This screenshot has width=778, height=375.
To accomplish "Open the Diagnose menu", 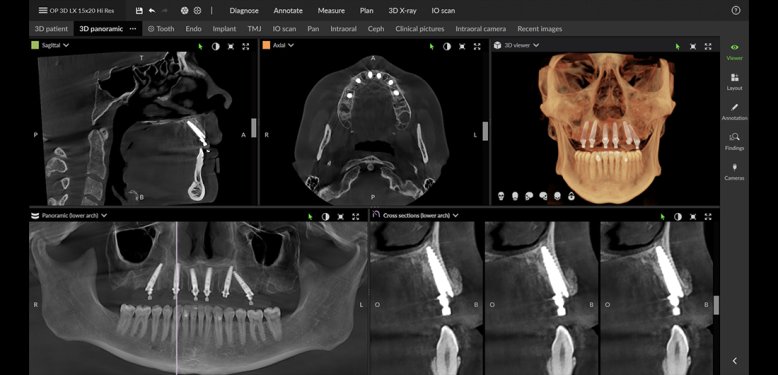I will point(244,10).
